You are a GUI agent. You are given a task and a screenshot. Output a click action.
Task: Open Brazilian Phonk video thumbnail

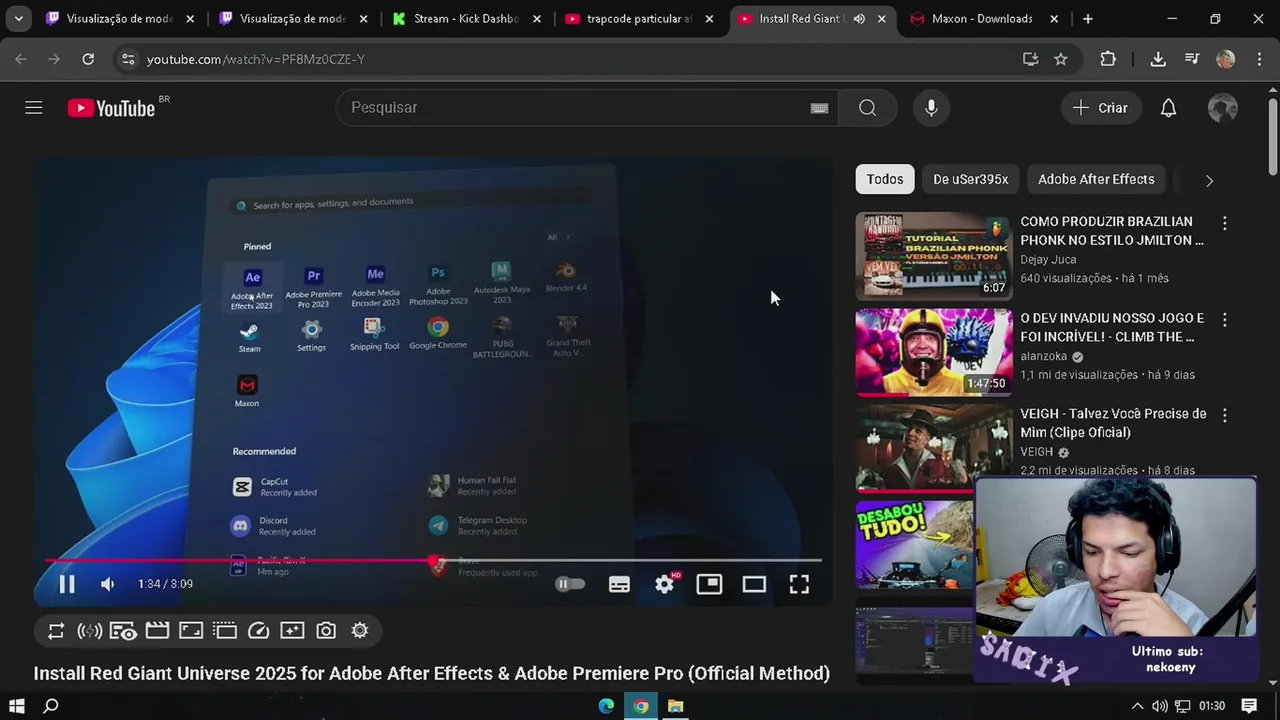[x=934, y=256]
